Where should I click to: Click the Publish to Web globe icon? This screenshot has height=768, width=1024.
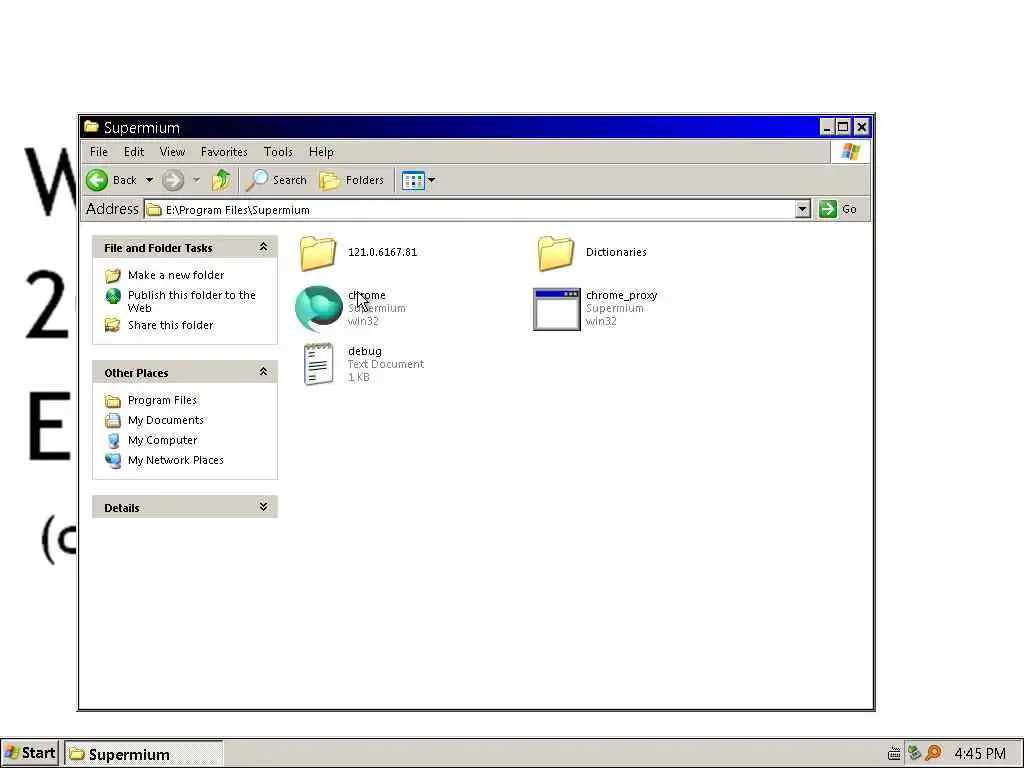point(113,296)
